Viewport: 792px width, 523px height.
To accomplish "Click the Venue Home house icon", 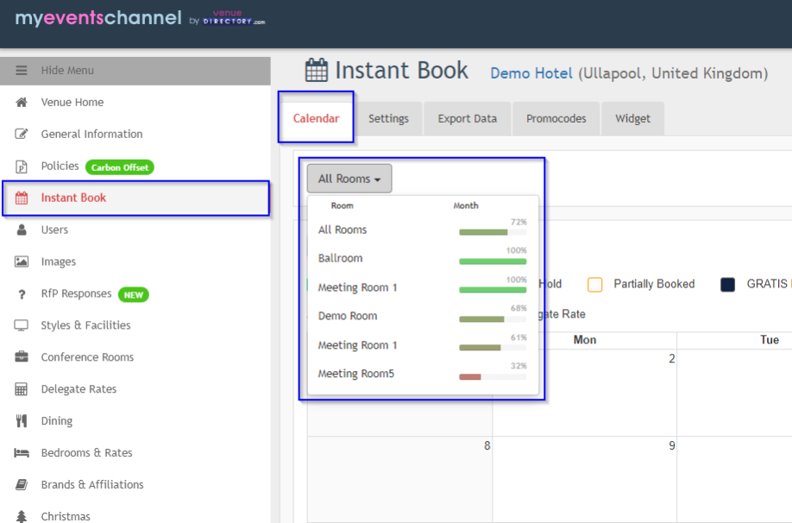I will (x=21, y=102).
